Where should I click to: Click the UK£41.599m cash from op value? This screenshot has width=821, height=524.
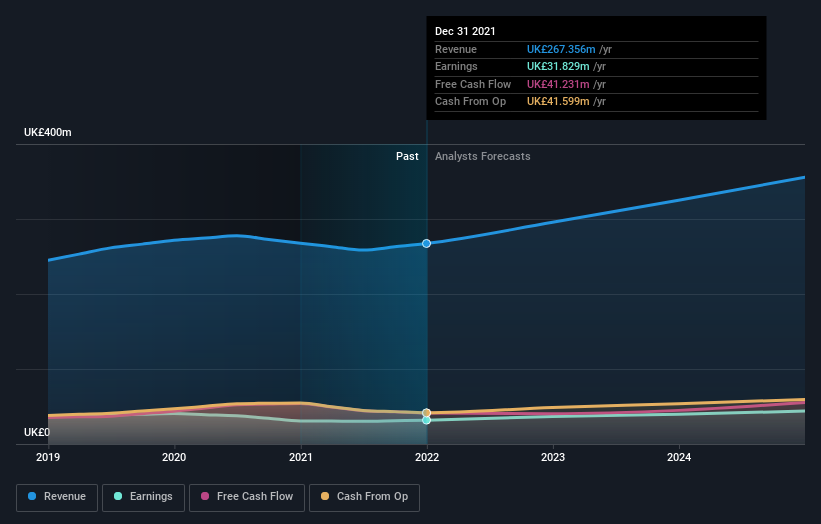(558, 102)
